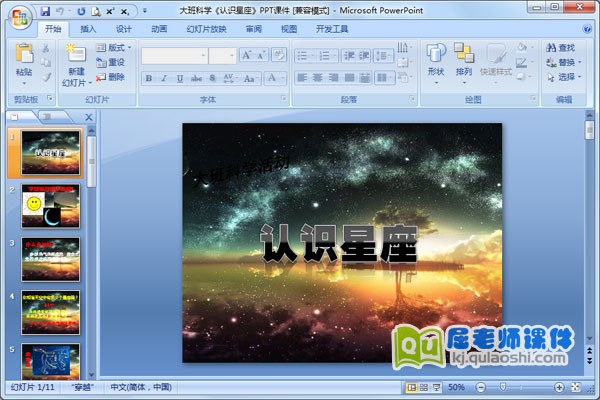600x400 pixels.
Task: Select slide 4 thumbnail
Action: click(51, 313)
